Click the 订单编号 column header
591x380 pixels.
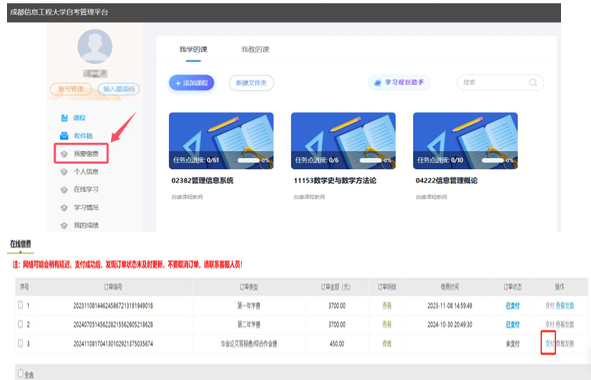point(113,287)
